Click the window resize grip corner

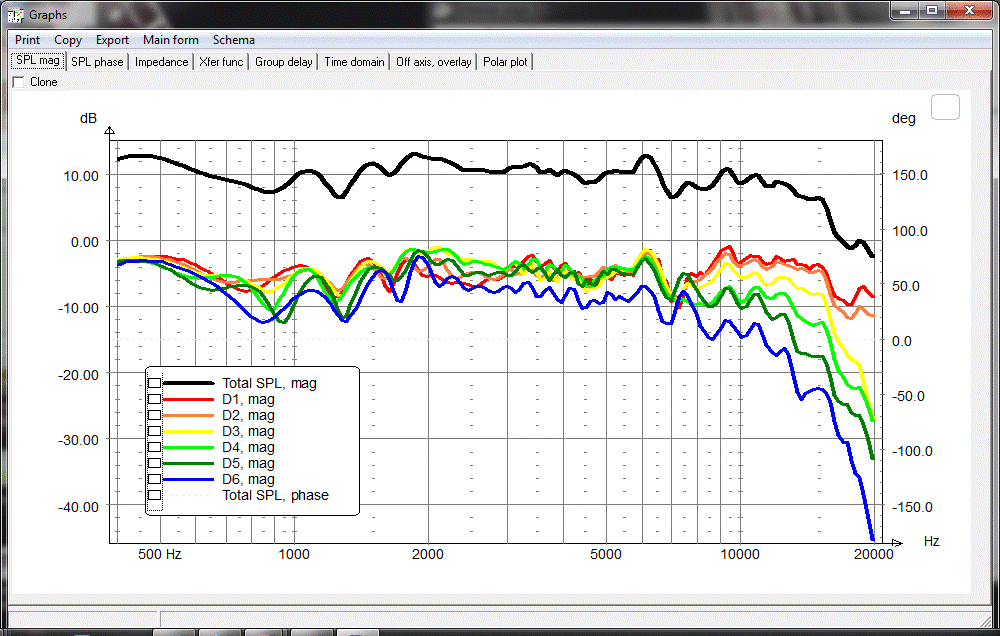coord(987,621)
